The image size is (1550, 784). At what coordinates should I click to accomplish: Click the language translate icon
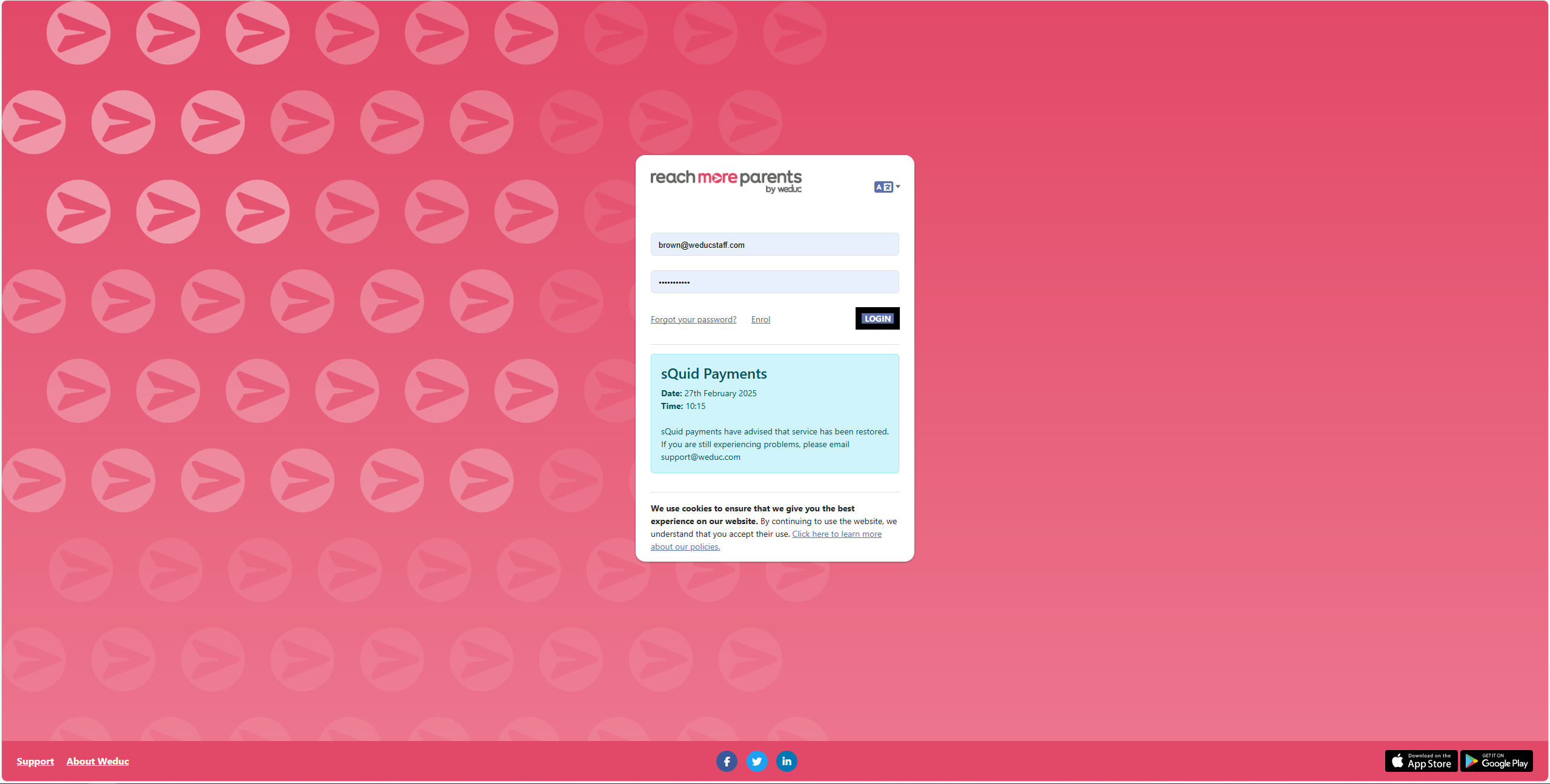(883, 187)
